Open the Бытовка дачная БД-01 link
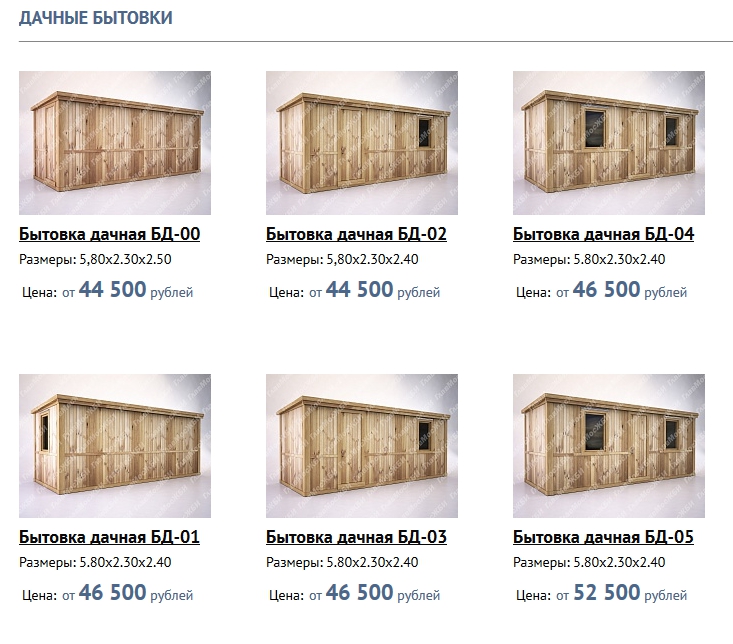Viewport: 733px width, 644px height. click(x=109, y=537)
